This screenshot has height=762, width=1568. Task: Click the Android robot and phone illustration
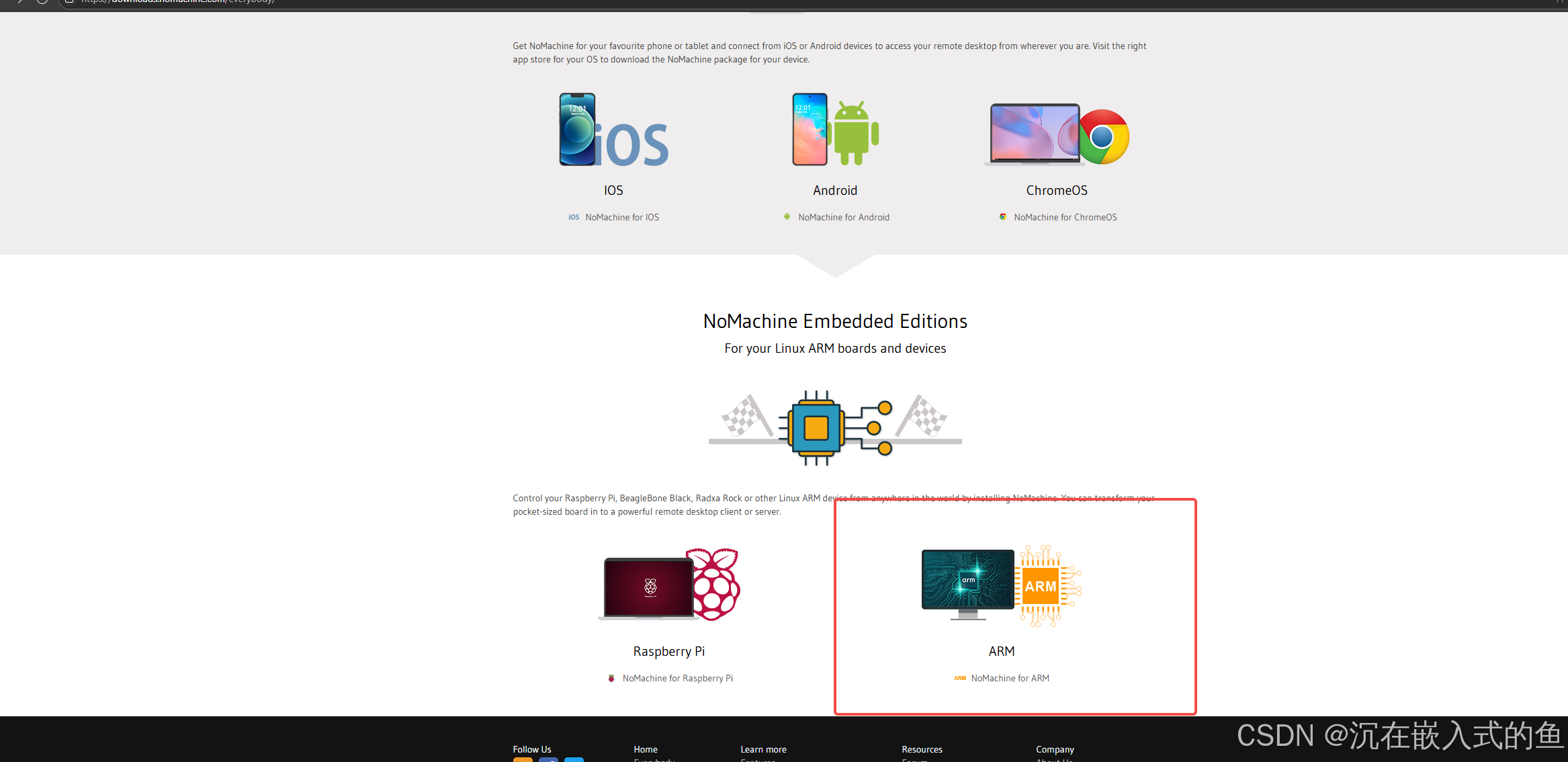pyautogui.click(x=835, y=130)
